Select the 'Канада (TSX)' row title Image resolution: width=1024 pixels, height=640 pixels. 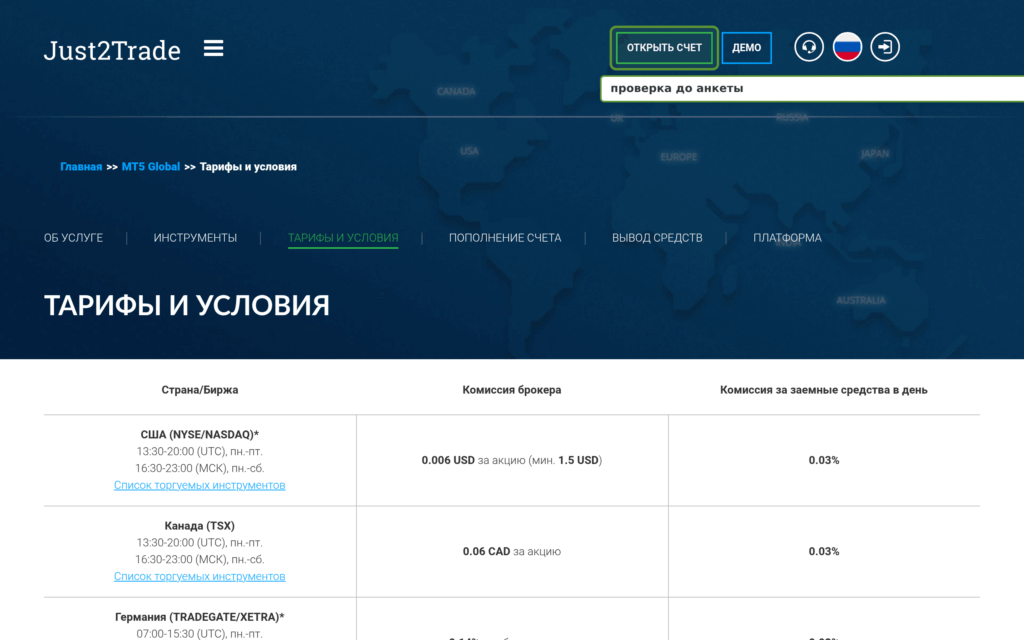click(200, 526)
